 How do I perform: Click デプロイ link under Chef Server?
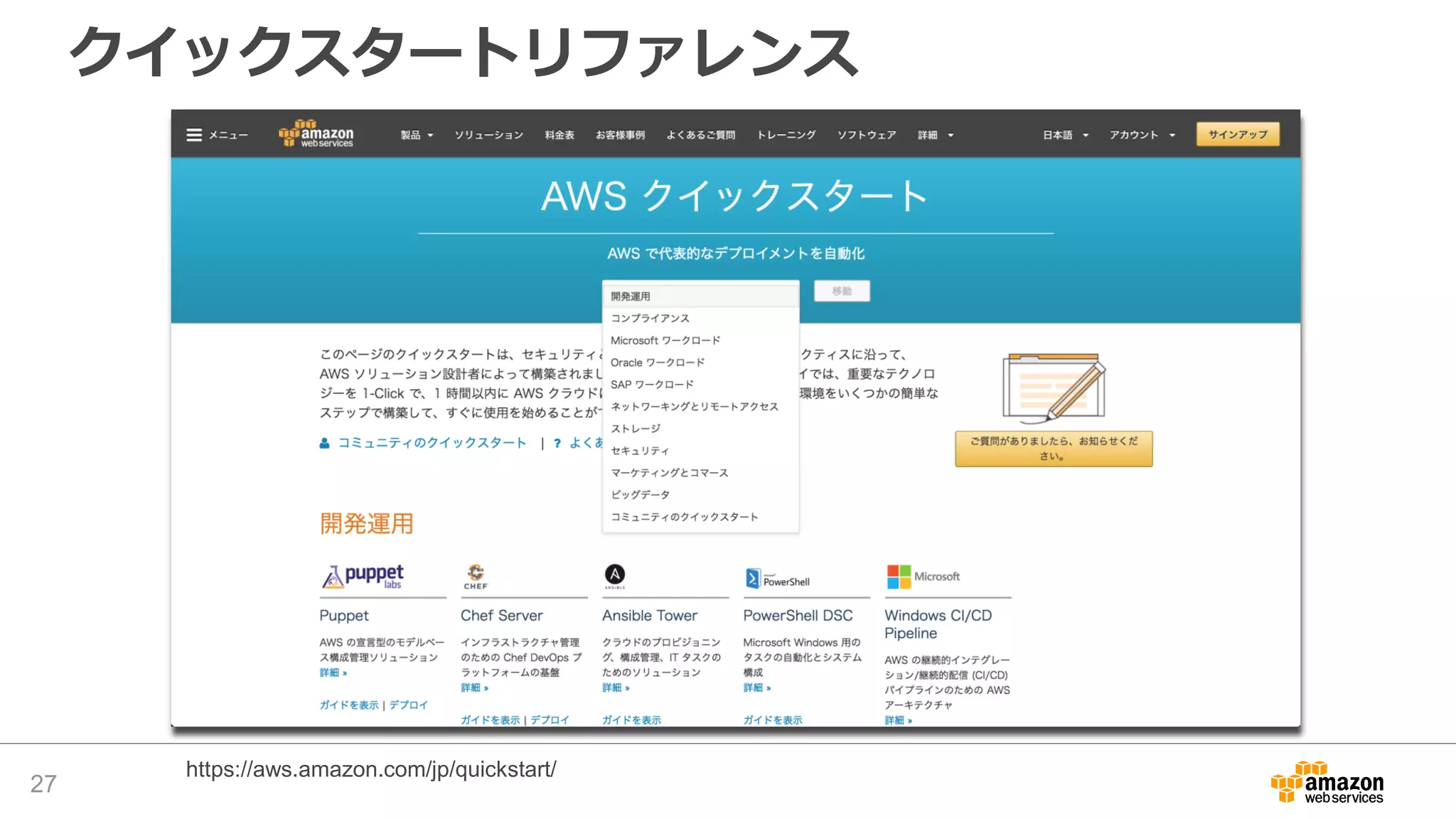[x=550, y=719]
